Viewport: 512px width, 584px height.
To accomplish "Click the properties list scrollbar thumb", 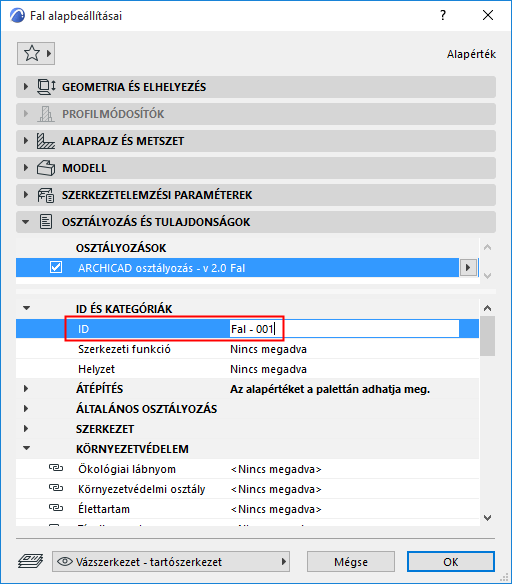I will 487,336.
